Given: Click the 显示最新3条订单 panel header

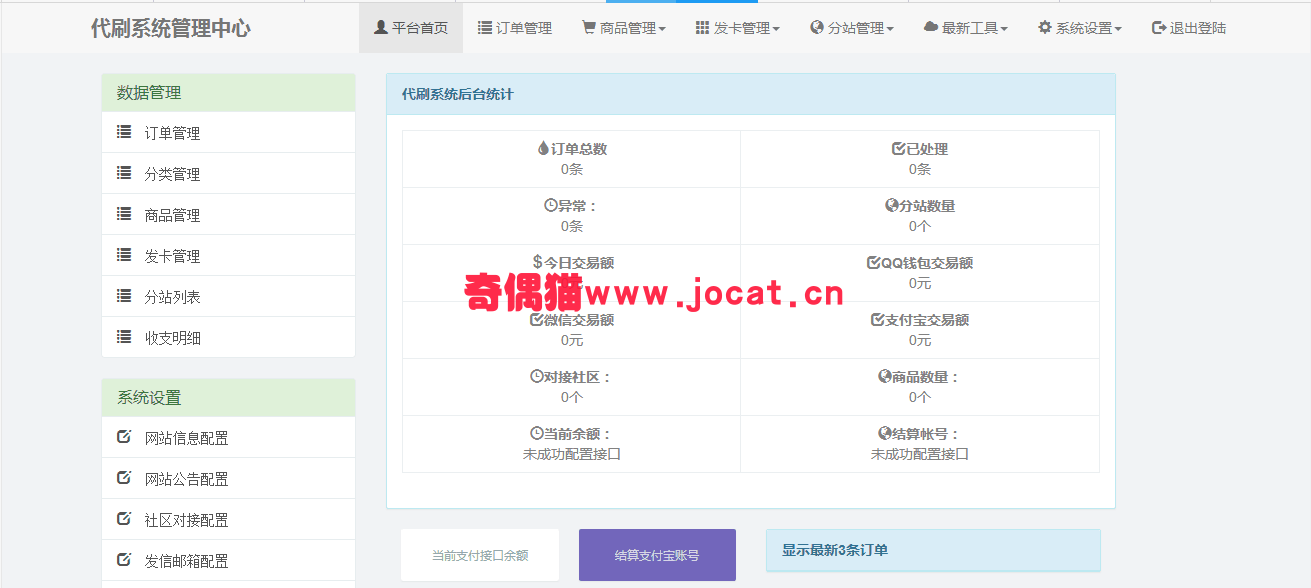Looking at the screenshot, I should [933, 550].
